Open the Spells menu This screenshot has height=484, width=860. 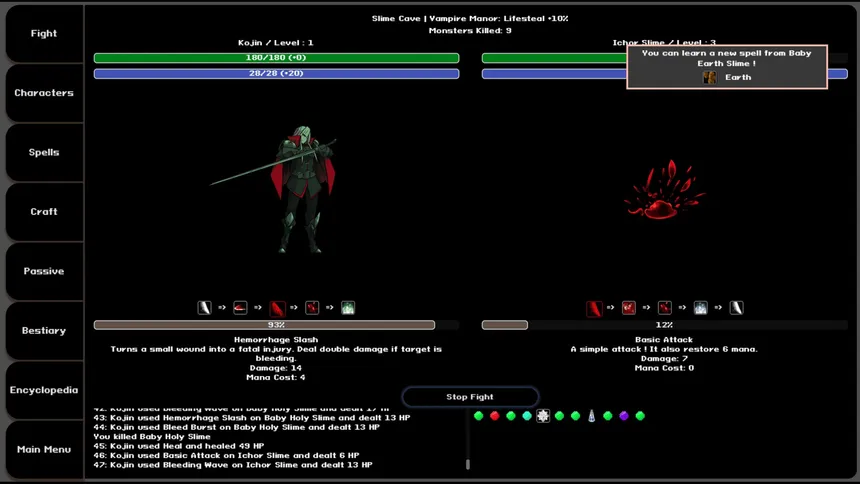[44, 152]
